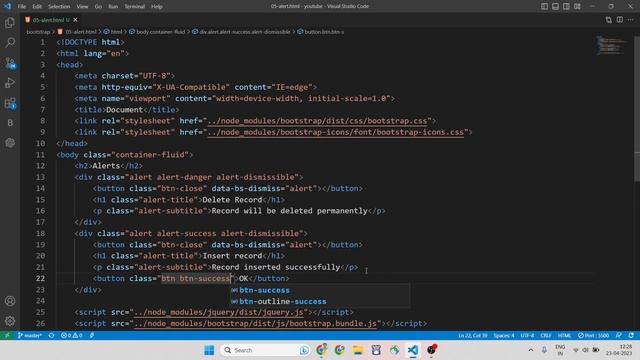Open File Explorer from taskbar
640x360 pixels.
point(358,350)
